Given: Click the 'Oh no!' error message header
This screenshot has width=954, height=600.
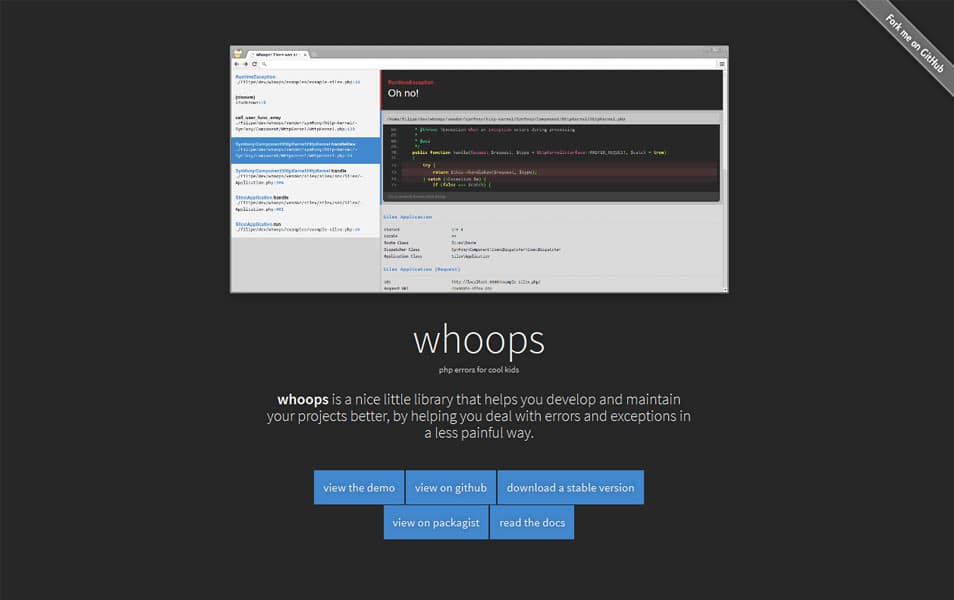Looking at the screenshot, I should click(403, 93).
